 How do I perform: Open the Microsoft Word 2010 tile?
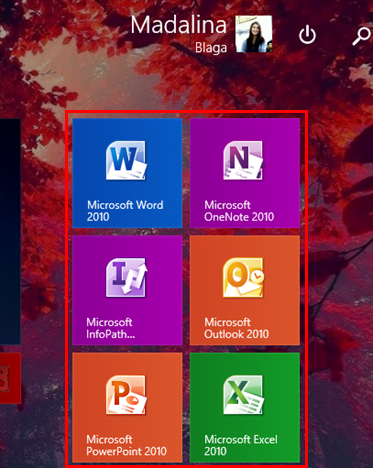[x=127, y=173]
